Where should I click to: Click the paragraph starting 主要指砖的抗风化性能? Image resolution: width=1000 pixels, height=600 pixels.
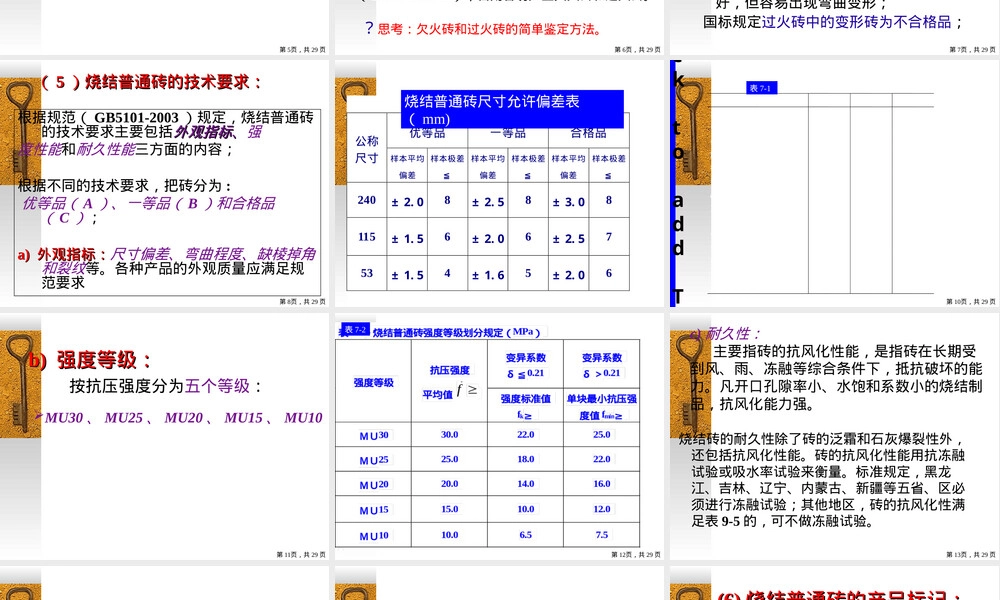837,377
